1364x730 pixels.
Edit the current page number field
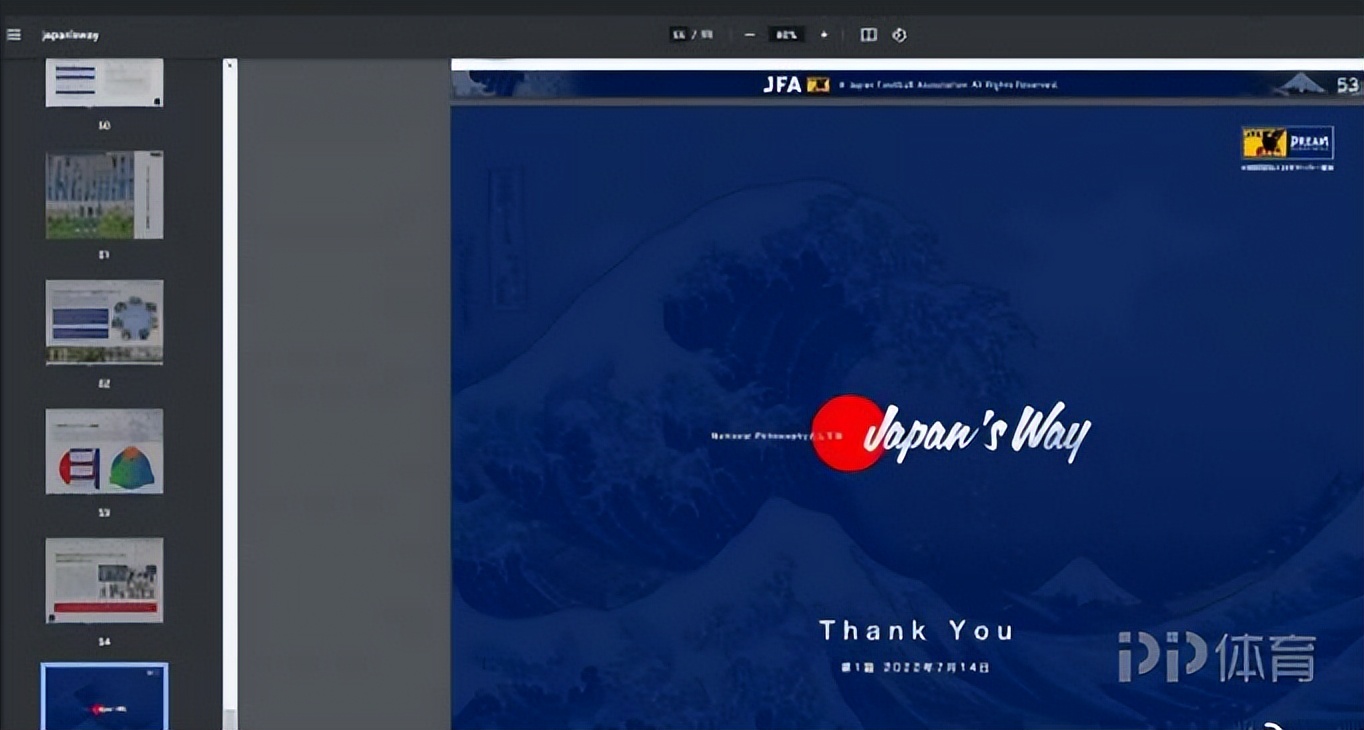[680, 35]
